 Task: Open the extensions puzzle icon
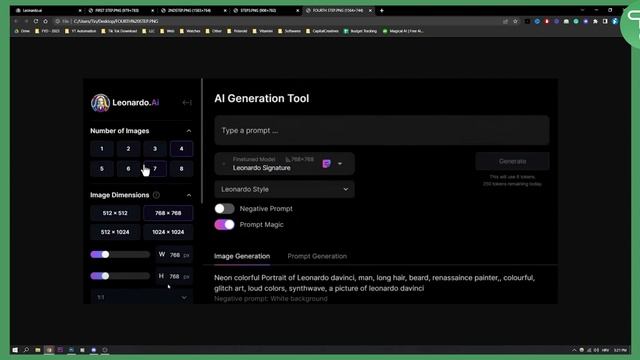(x=595, y=21)
